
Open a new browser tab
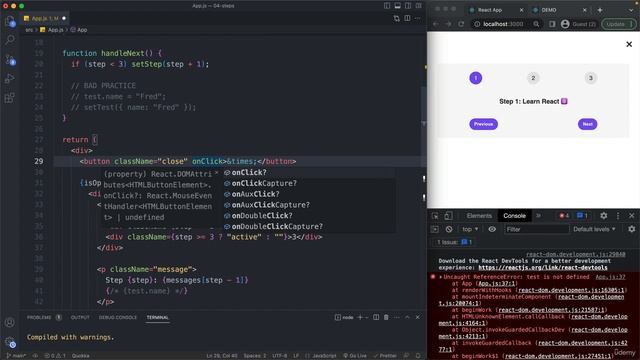point(600,10)
